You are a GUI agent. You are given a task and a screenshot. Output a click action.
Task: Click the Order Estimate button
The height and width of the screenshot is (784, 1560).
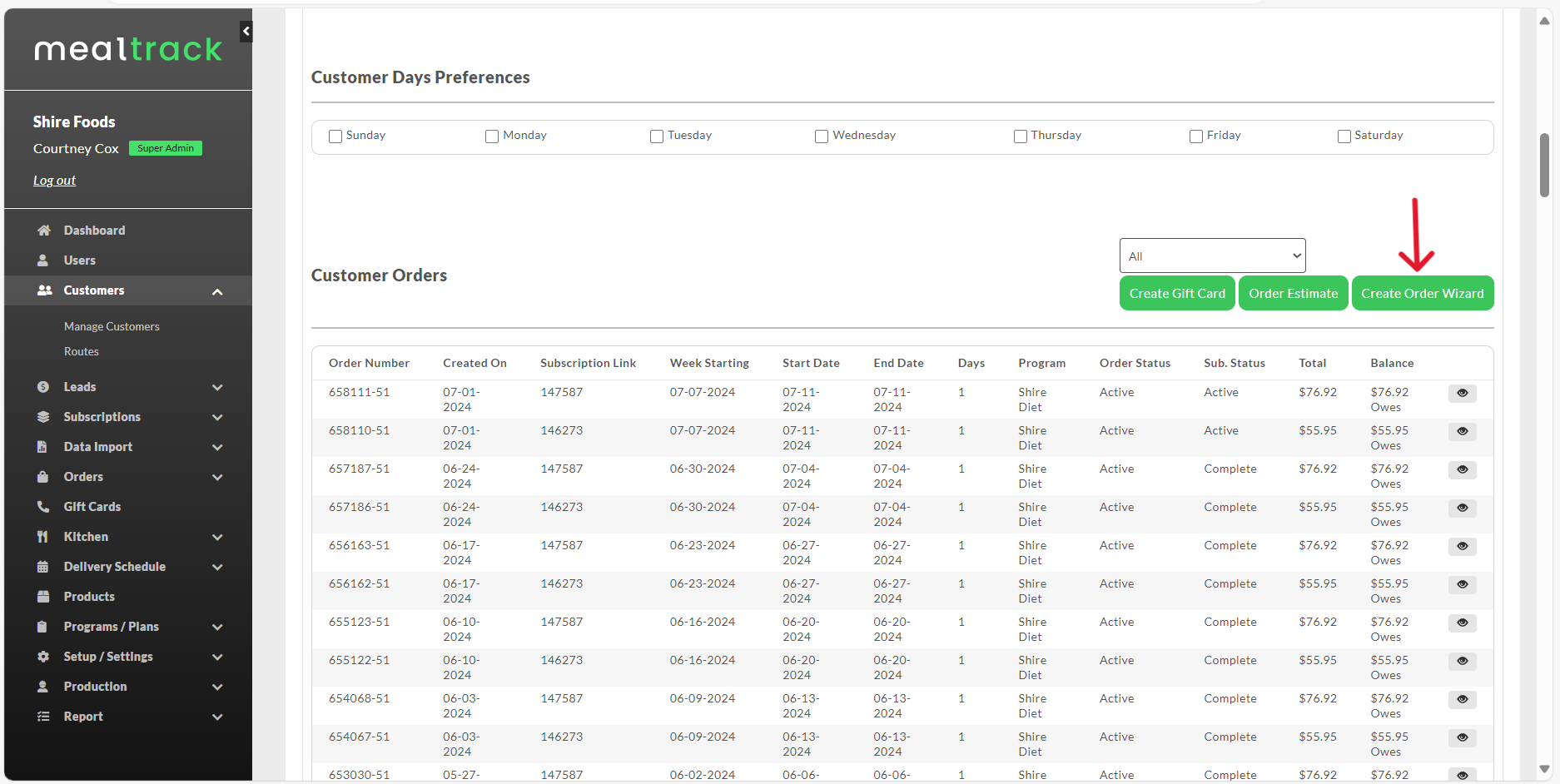pyautogui.click(x=1293, y=293)
